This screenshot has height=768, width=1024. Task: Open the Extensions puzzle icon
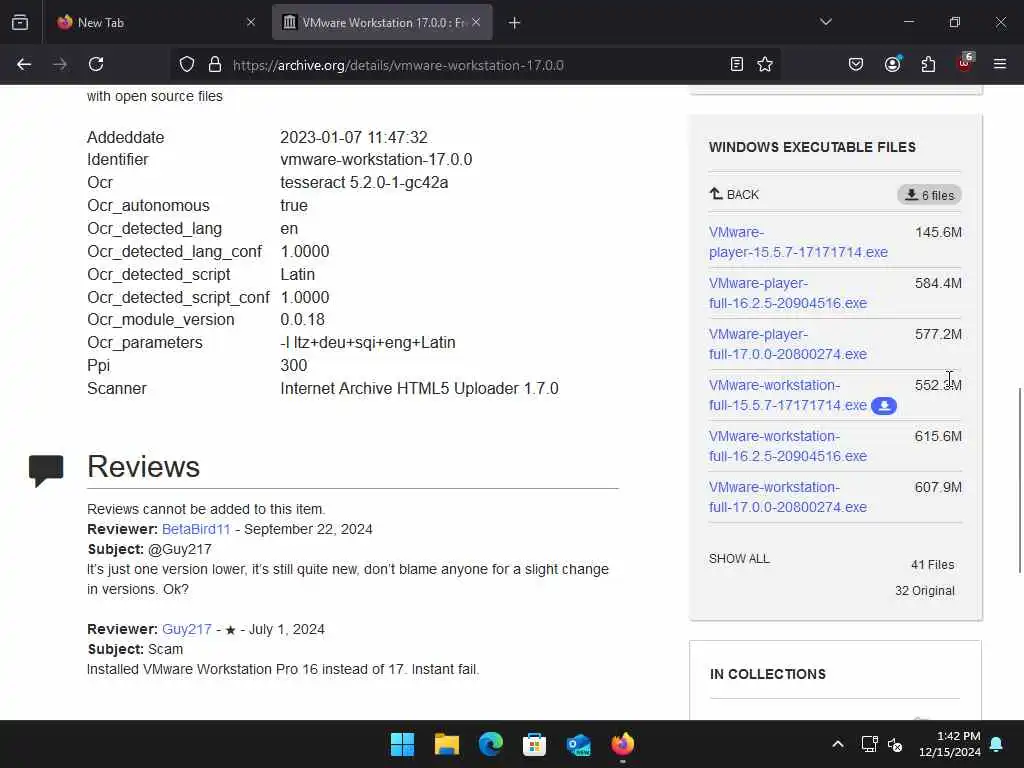tap(928, 64)
